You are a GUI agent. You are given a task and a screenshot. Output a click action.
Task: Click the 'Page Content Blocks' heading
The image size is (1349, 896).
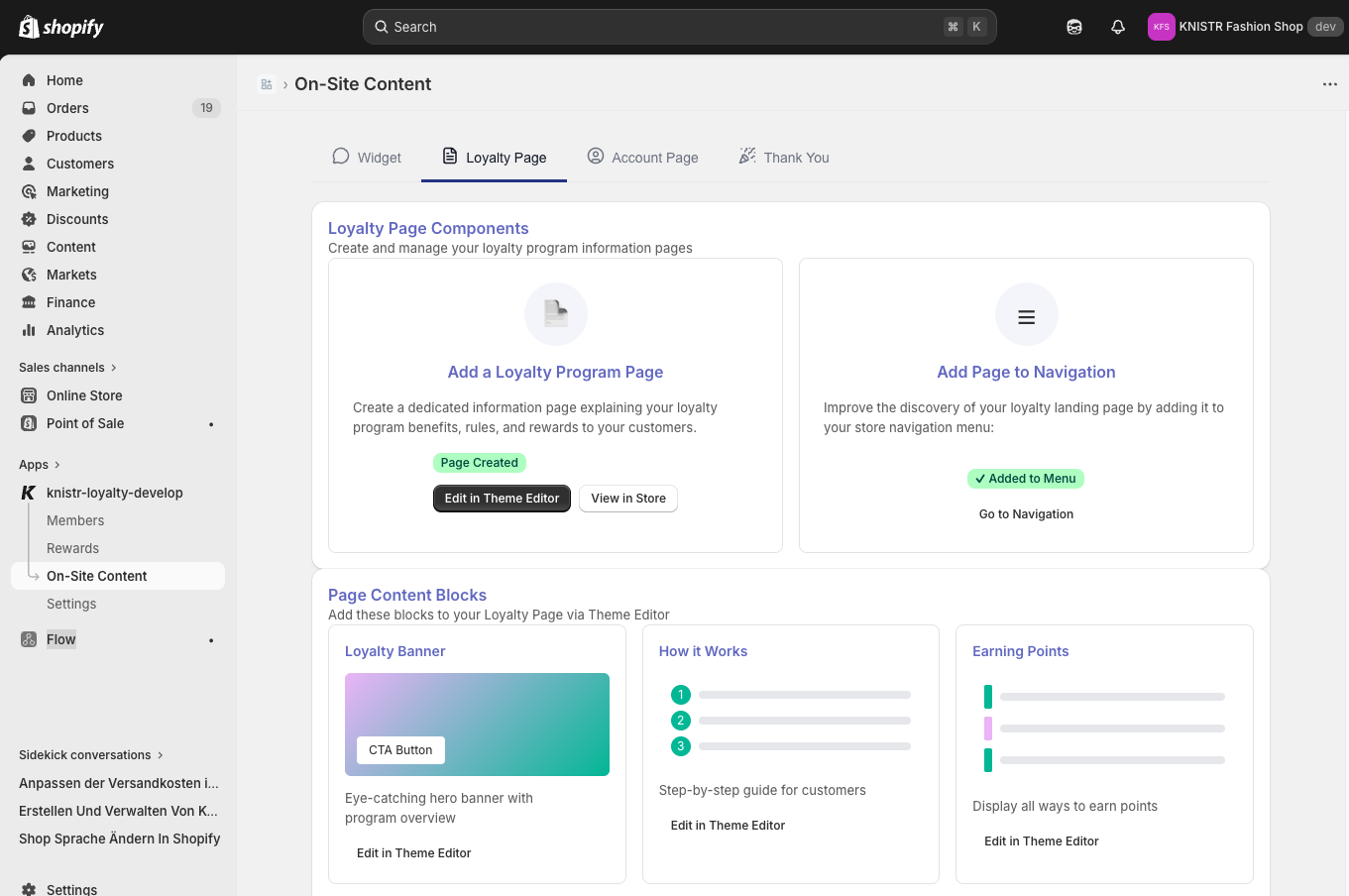pos(407,595)
